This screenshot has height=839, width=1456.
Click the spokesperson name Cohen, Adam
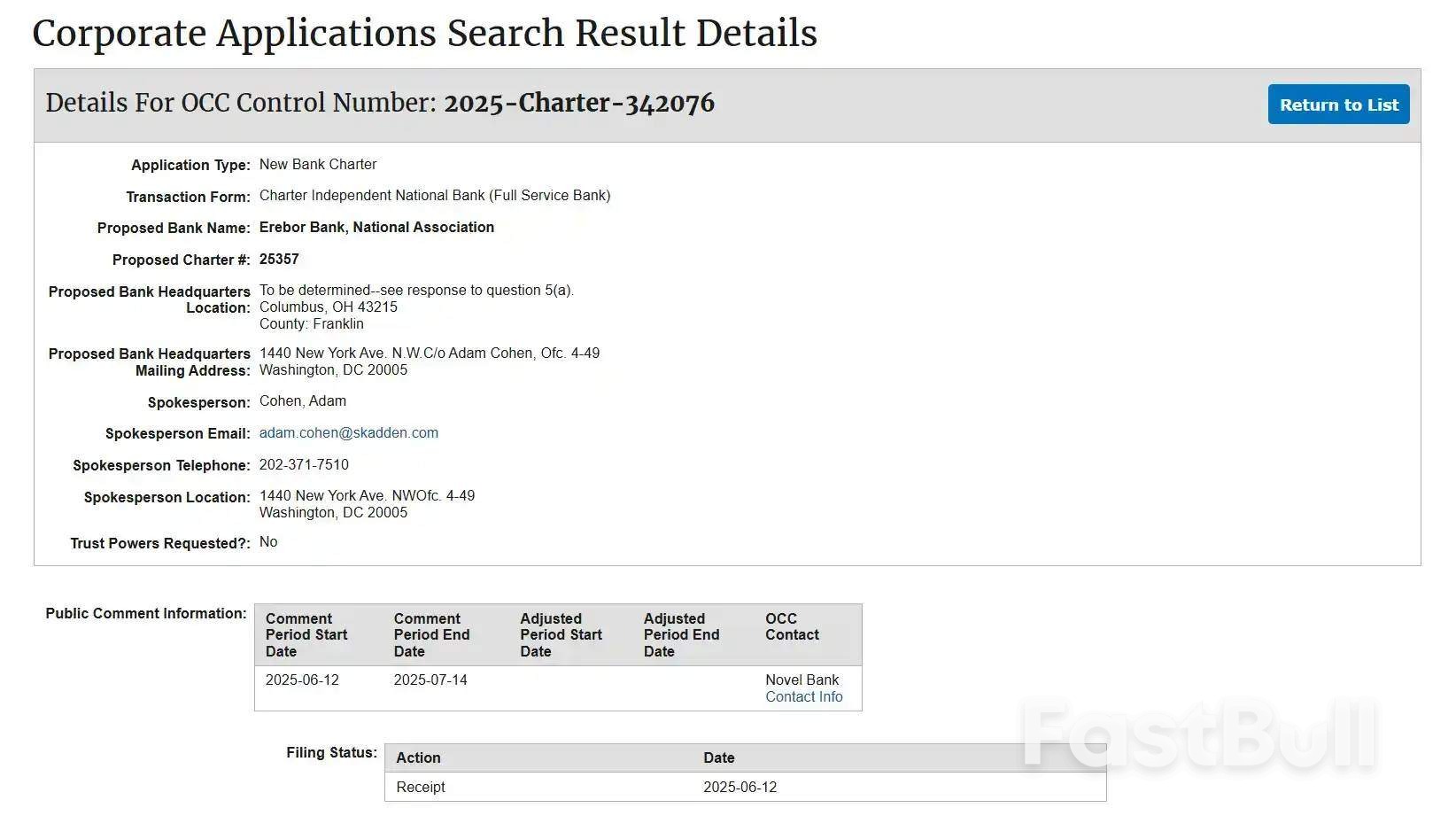(x=303, y=401)
